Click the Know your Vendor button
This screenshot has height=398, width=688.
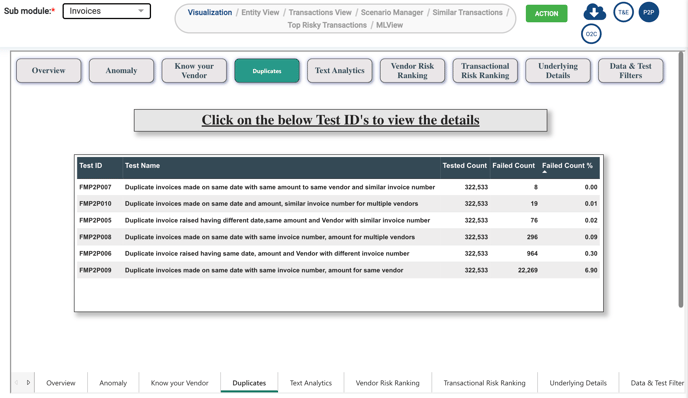tap(194, 71)
